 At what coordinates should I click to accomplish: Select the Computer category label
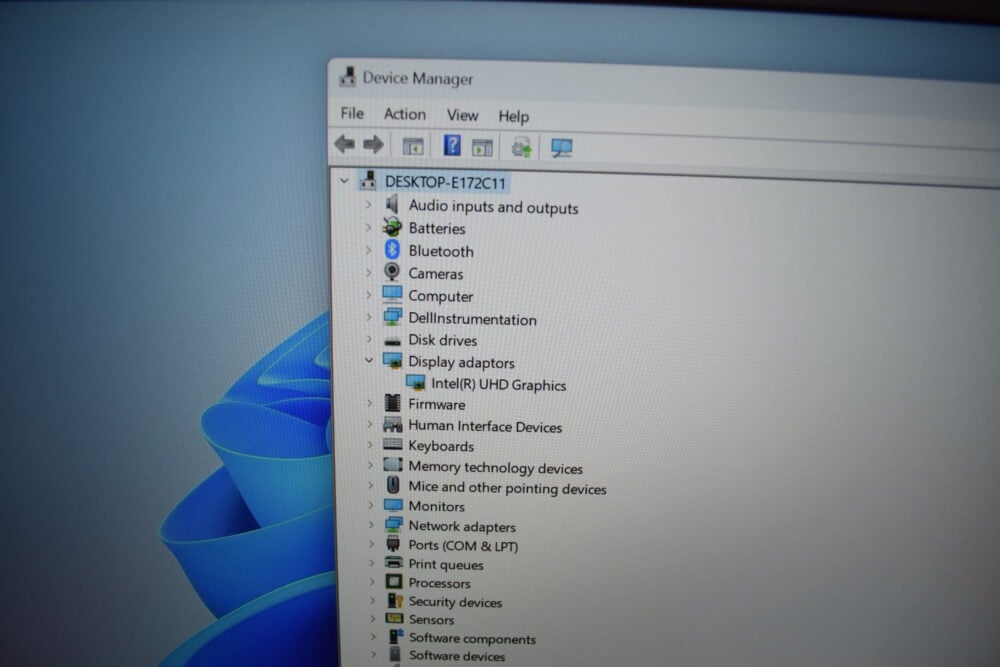pos(441,297)
